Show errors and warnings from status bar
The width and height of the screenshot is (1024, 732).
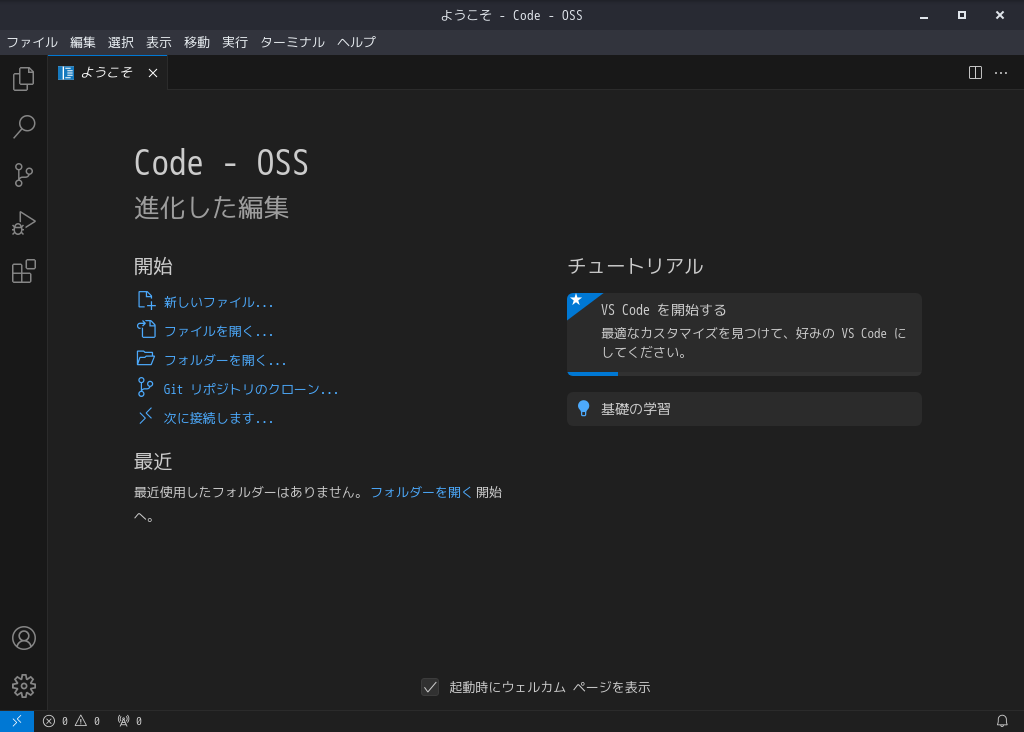(71, 721)
